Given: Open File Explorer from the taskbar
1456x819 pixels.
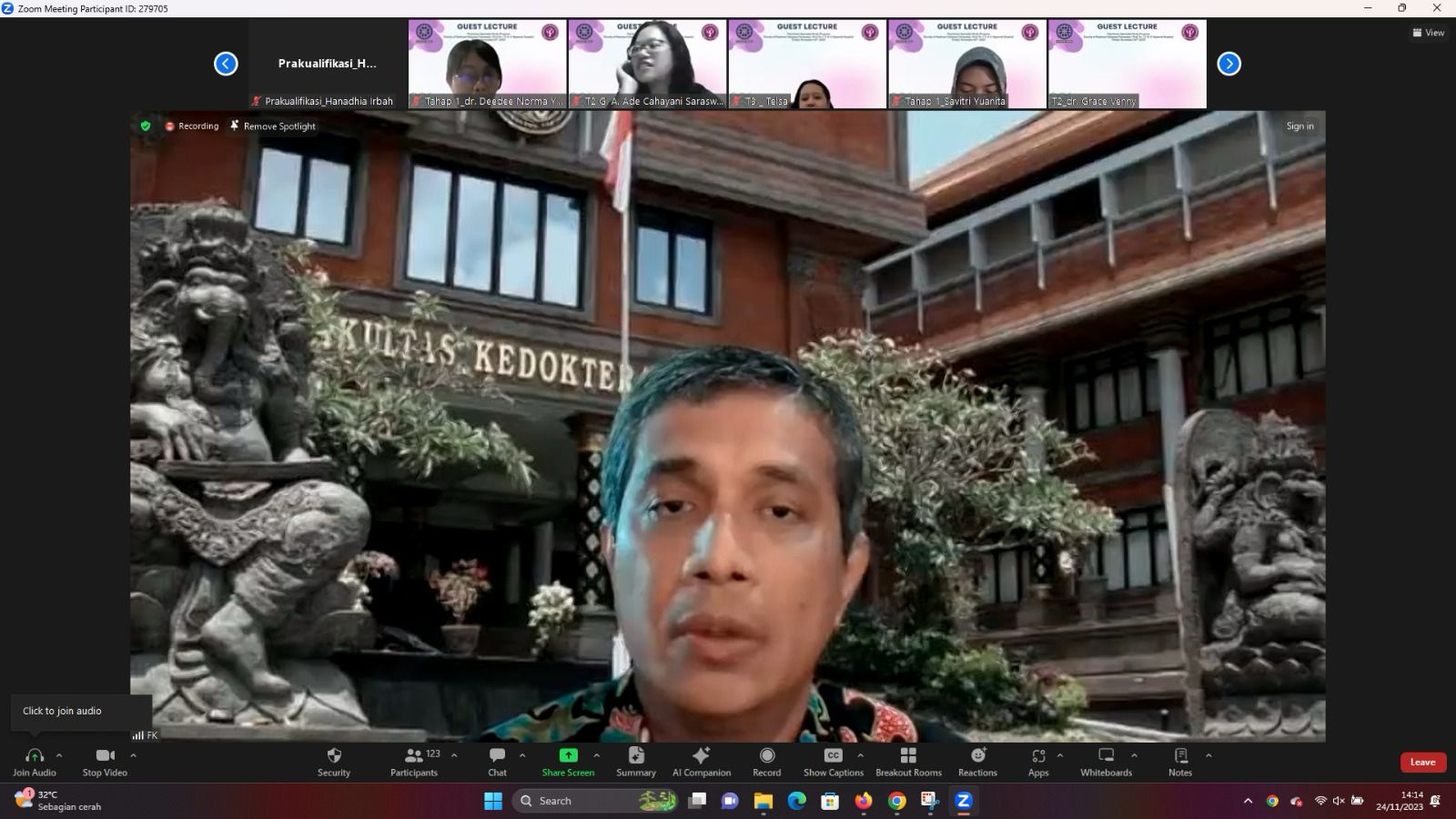Looking at the screenshot, I should [763, 801].
